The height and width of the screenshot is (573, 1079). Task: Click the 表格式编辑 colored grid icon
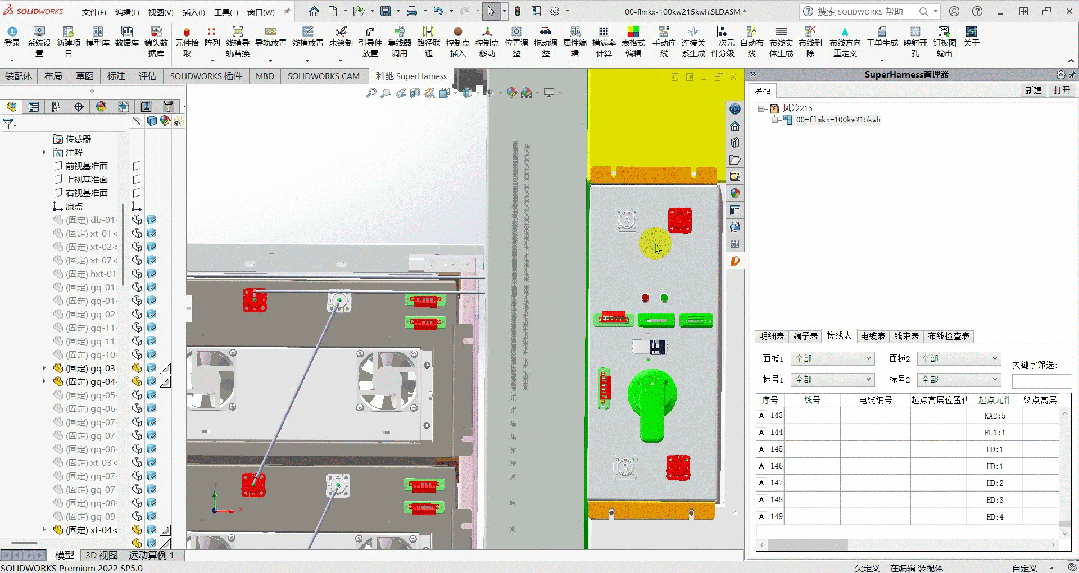point(633,32)
